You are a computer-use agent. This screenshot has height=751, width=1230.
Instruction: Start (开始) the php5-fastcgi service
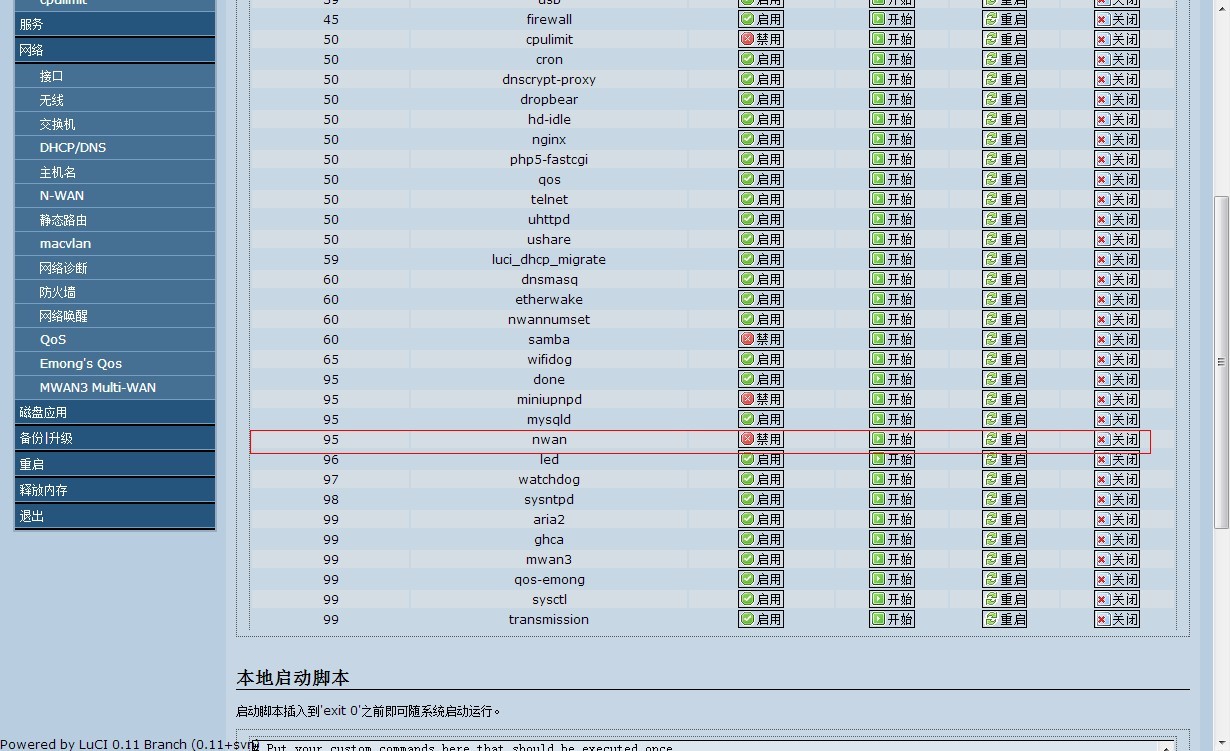point(892,159)
